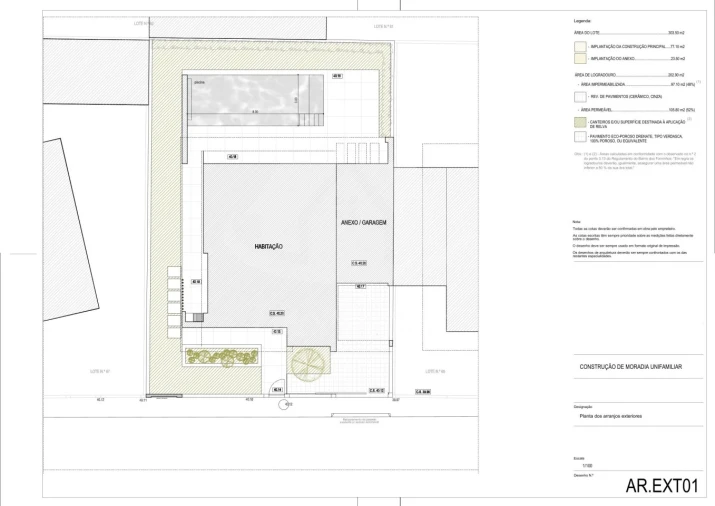Select the shrub planter bed at the front
Image resolution: width=715 pixels, height=506 pixels.
tap(222, 355)
